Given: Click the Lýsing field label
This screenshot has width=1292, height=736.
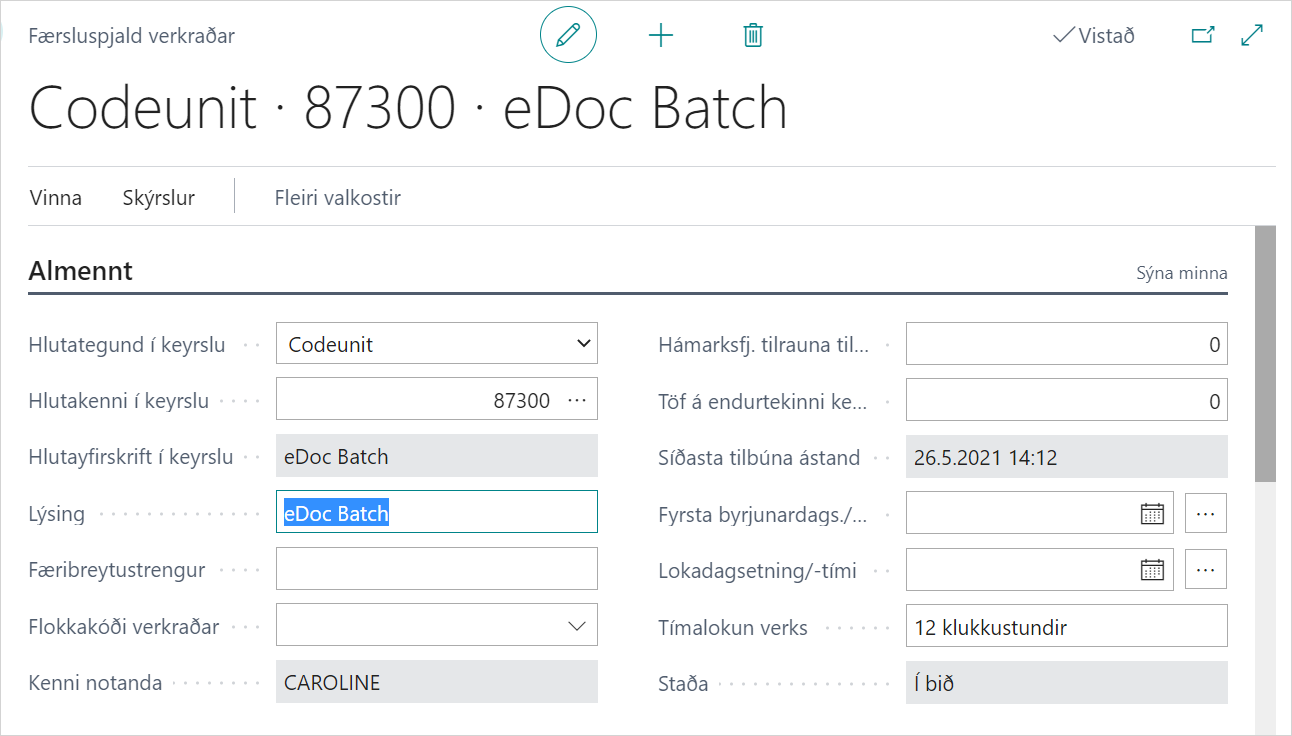Looking at the screenshot, I should click(57, 513).
